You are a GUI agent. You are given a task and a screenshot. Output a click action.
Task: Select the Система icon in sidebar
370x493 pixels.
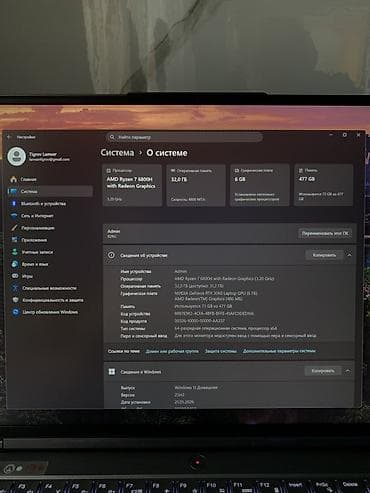[14, 191]
